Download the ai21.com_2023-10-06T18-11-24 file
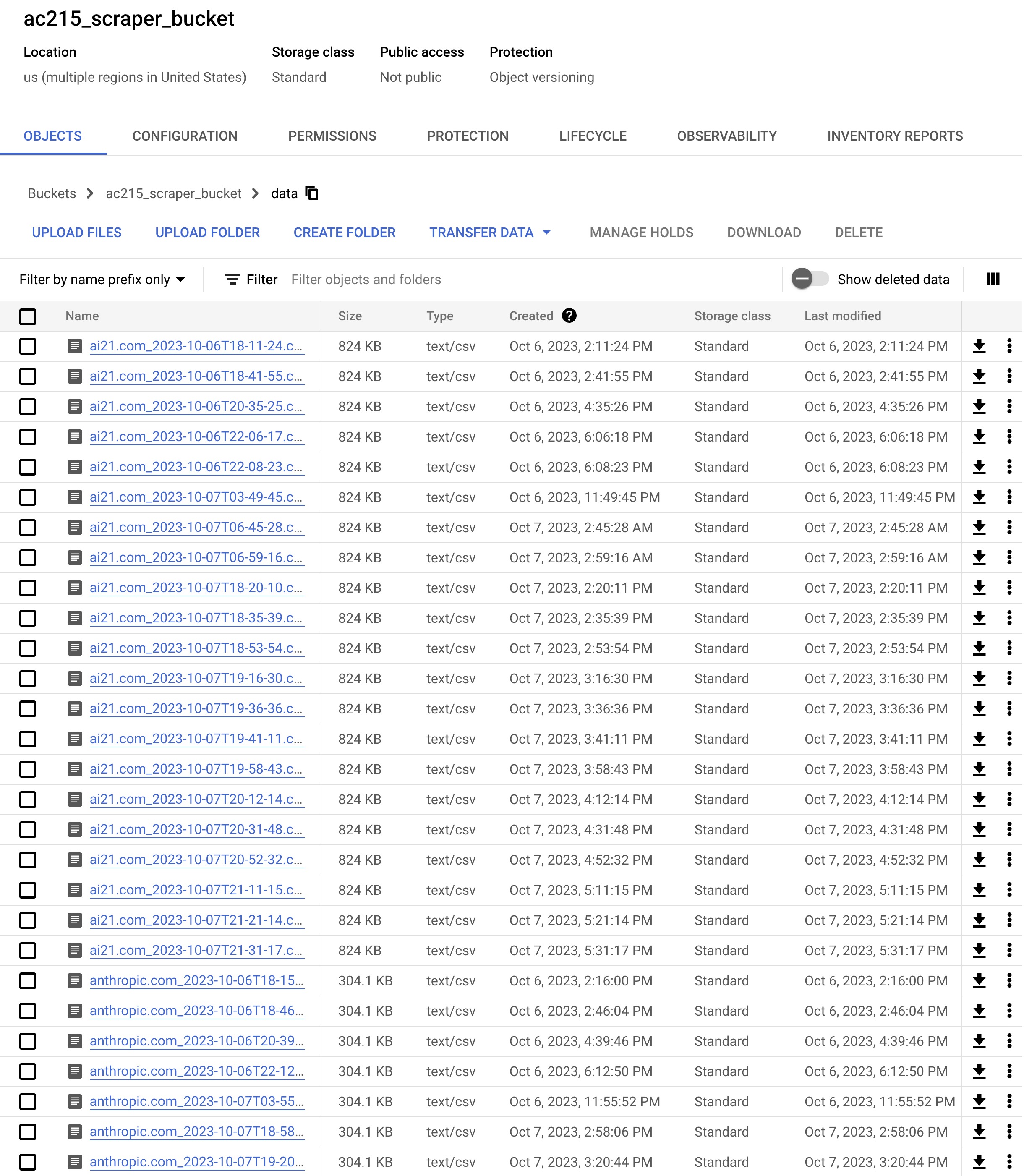Viewport: 1024px width, 1176px height. 980,346
